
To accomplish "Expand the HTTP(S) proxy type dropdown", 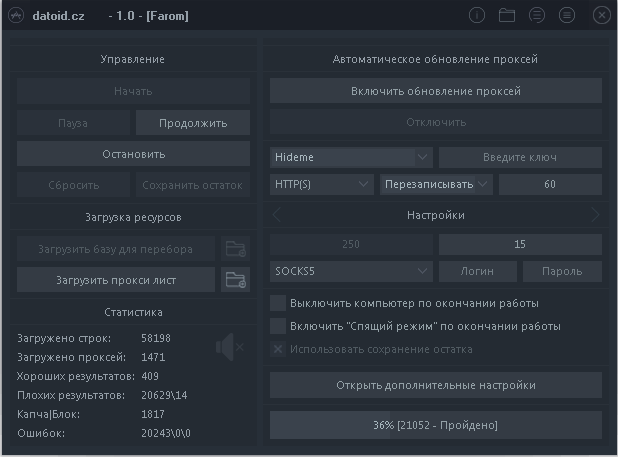I will [x=322, y=184].
